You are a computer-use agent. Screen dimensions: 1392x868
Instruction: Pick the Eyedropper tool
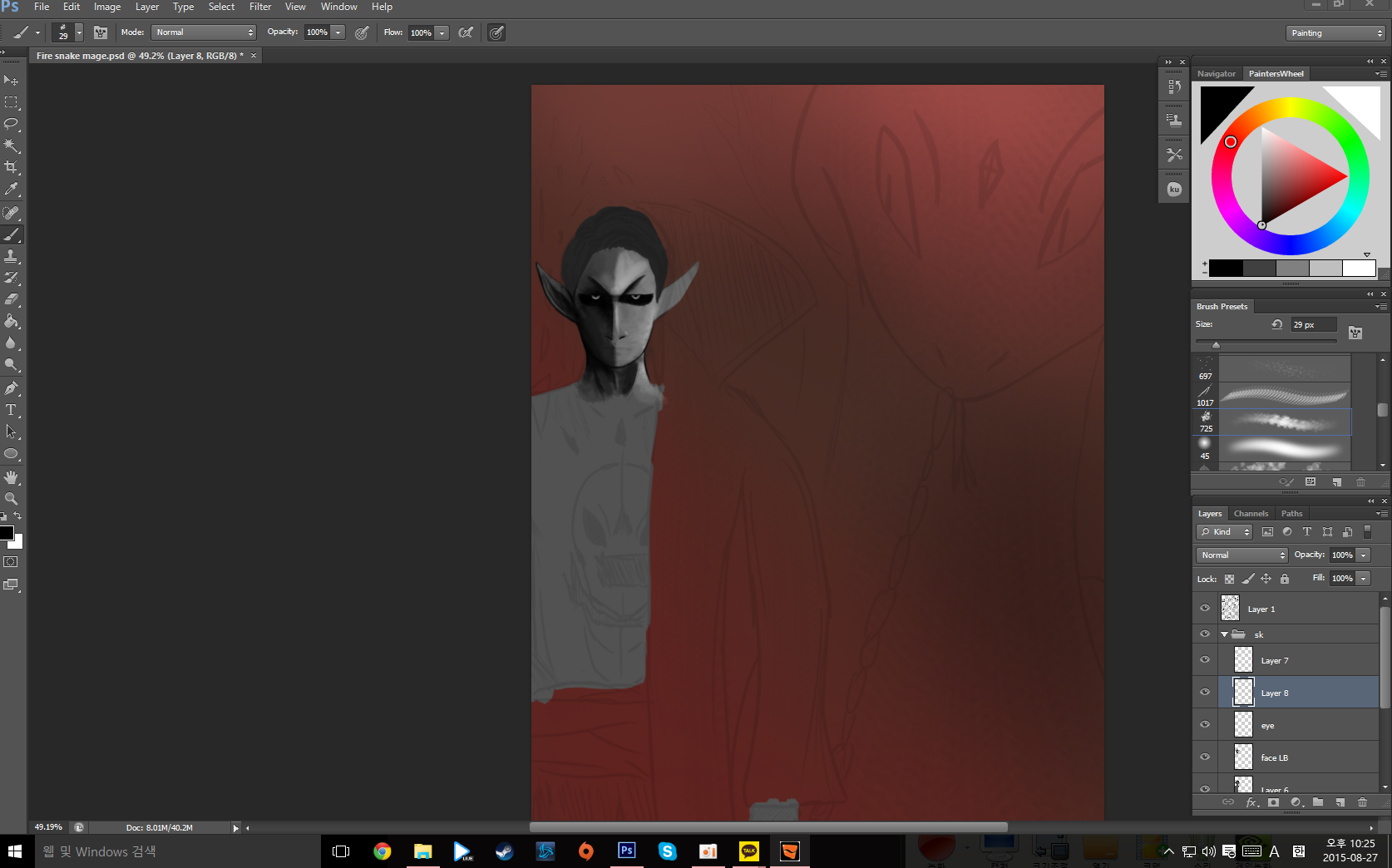pos(11,190)
